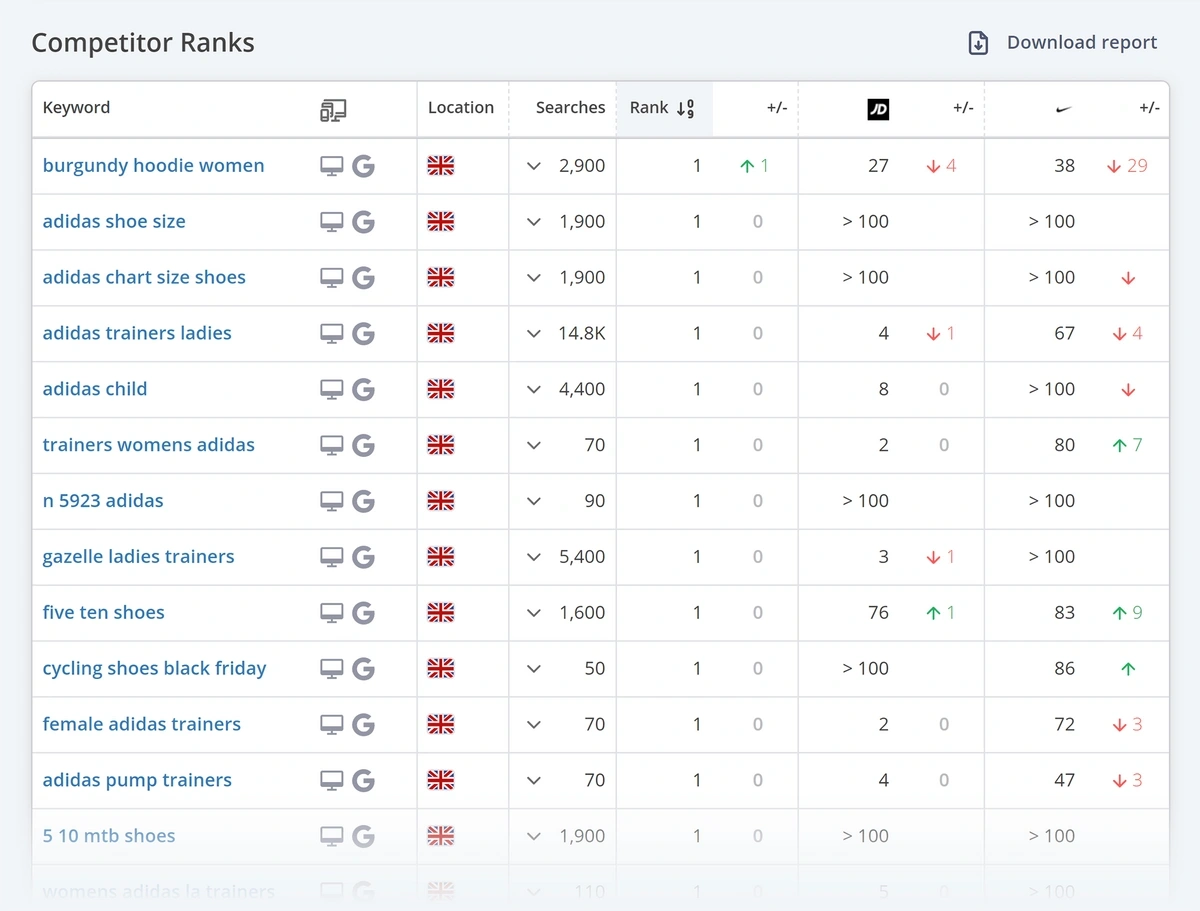Viewport: 1200px width, 911px height.
Task: Click the Competitor Ranks heading
Action: [143, 43]
